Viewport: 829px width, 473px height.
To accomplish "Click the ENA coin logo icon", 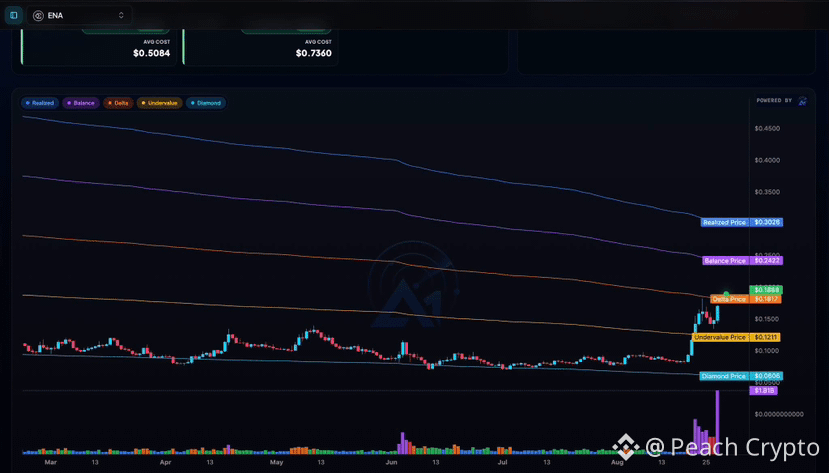I will 38,16.
